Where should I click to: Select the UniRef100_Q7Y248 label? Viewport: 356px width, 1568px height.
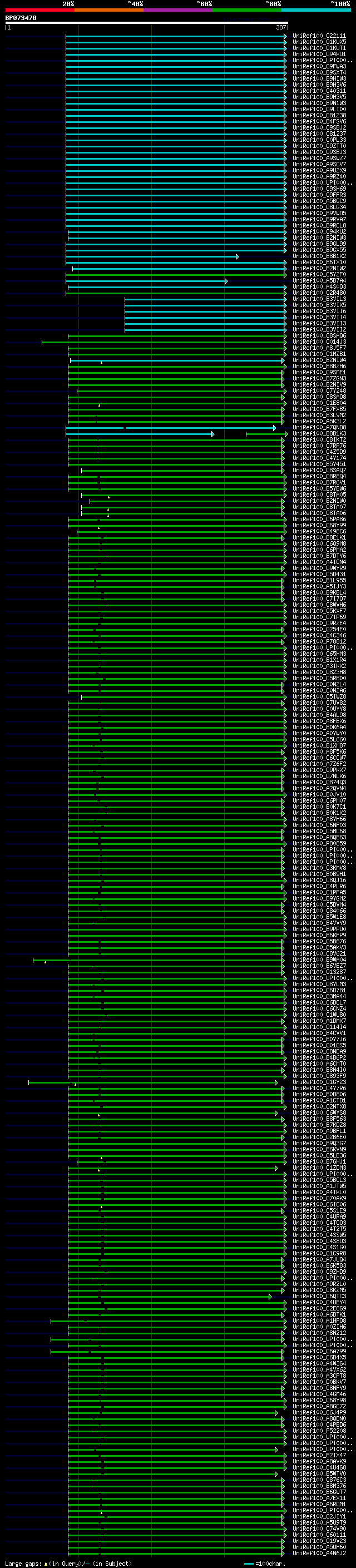tap(319, 391)
